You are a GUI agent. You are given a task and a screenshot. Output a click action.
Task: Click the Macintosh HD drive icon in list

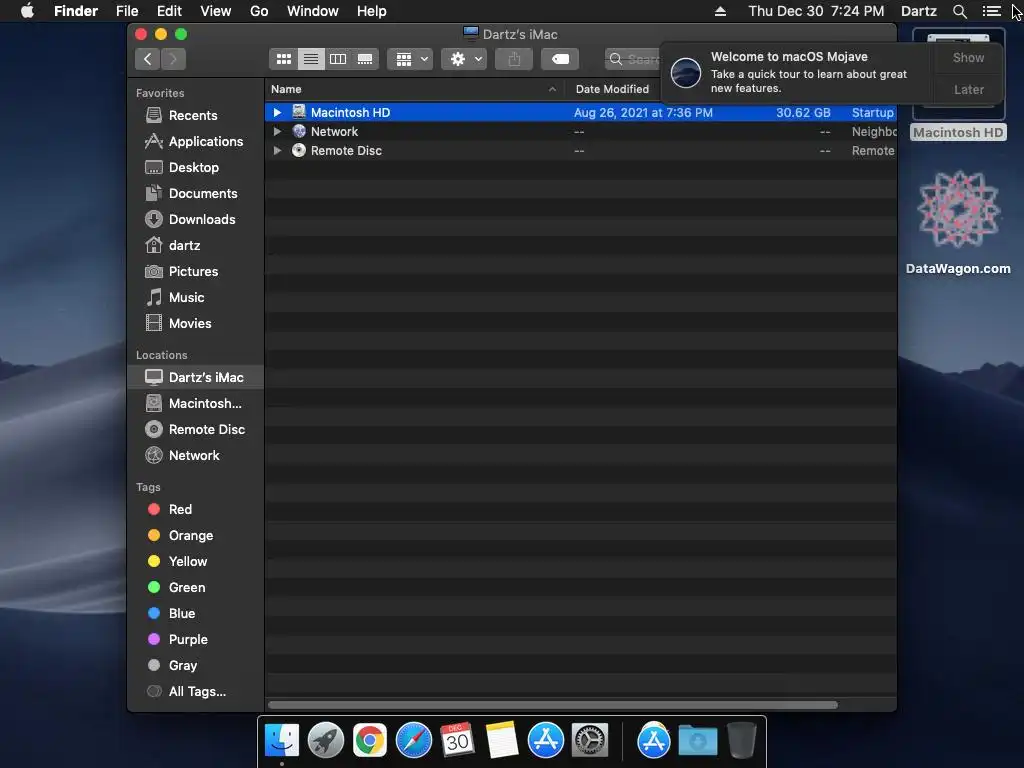click(x=298, y=112)
